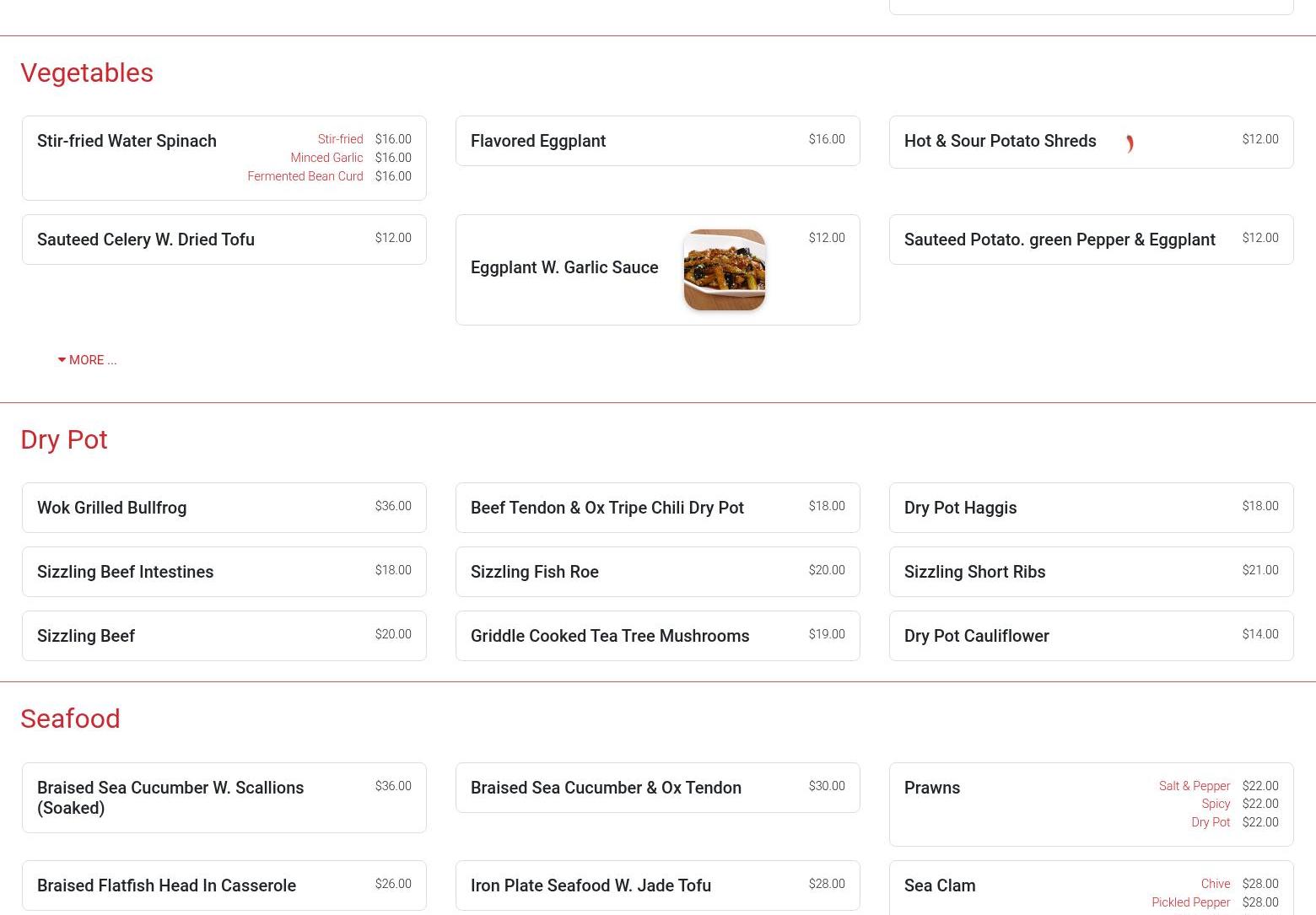Choose Fermented Bean Curd spinach option
The width and height of the screenshot is (1316, 915).
tap(305, 176)
